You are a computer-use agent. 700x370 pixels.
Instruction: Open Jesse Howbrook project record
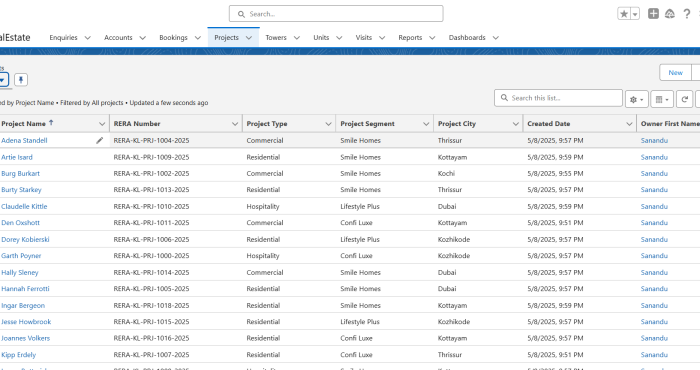pos(26,322)
